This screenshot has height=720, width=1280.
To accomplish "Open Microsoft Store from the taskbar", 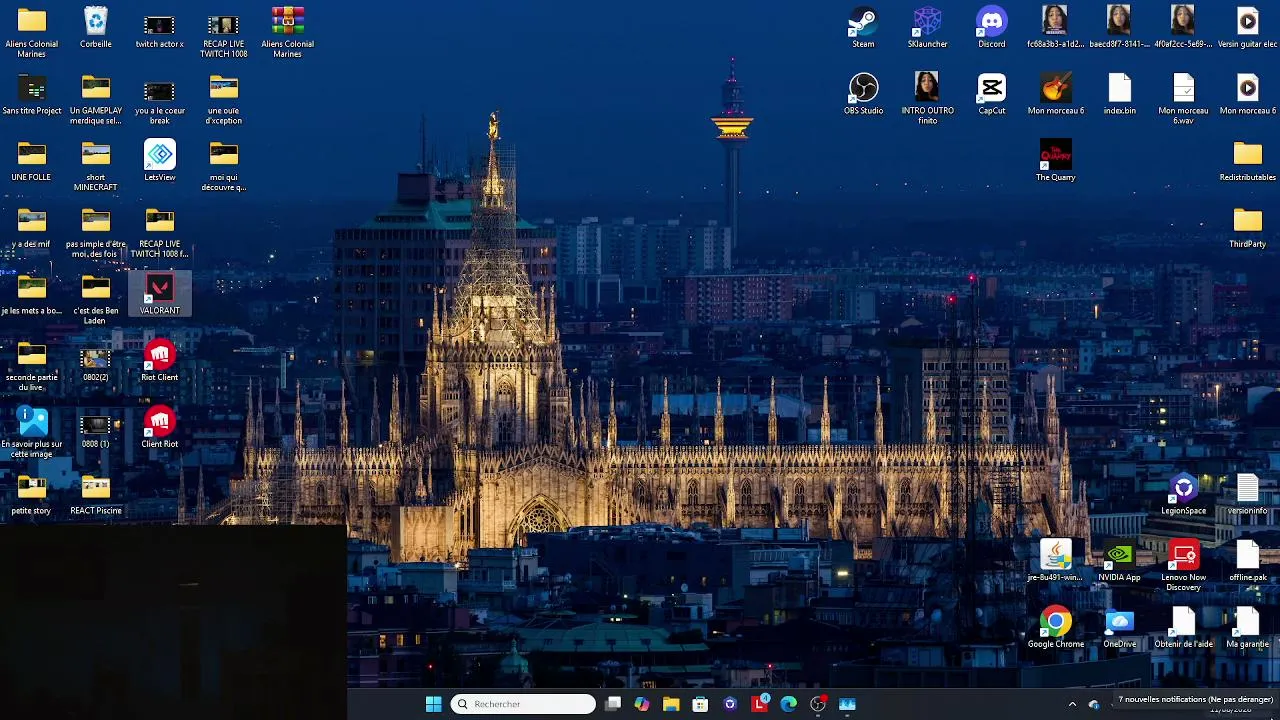I will point(700,704).
